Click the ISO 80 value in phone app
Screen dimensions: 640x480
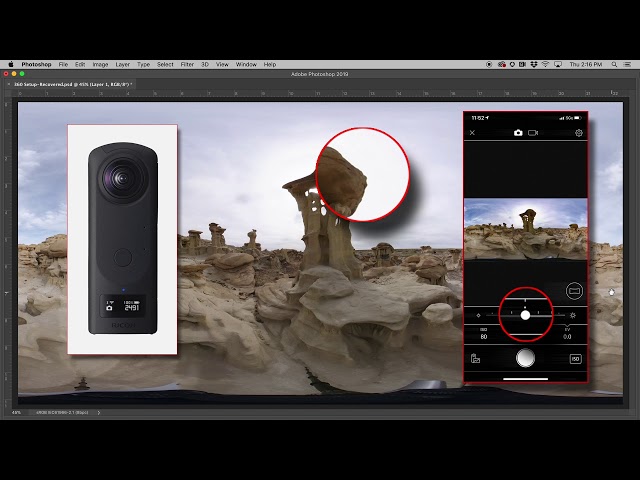coord(484,334)
